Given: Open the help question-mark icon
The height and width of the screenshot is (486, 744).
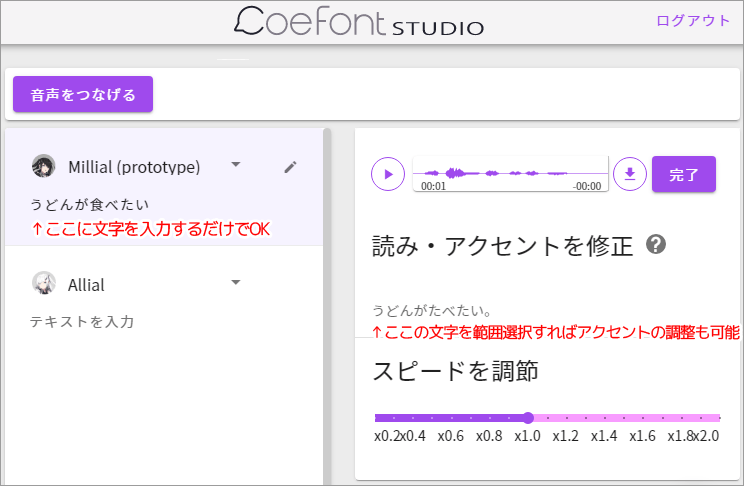Looking at the screenshot, I should point(656,245).
